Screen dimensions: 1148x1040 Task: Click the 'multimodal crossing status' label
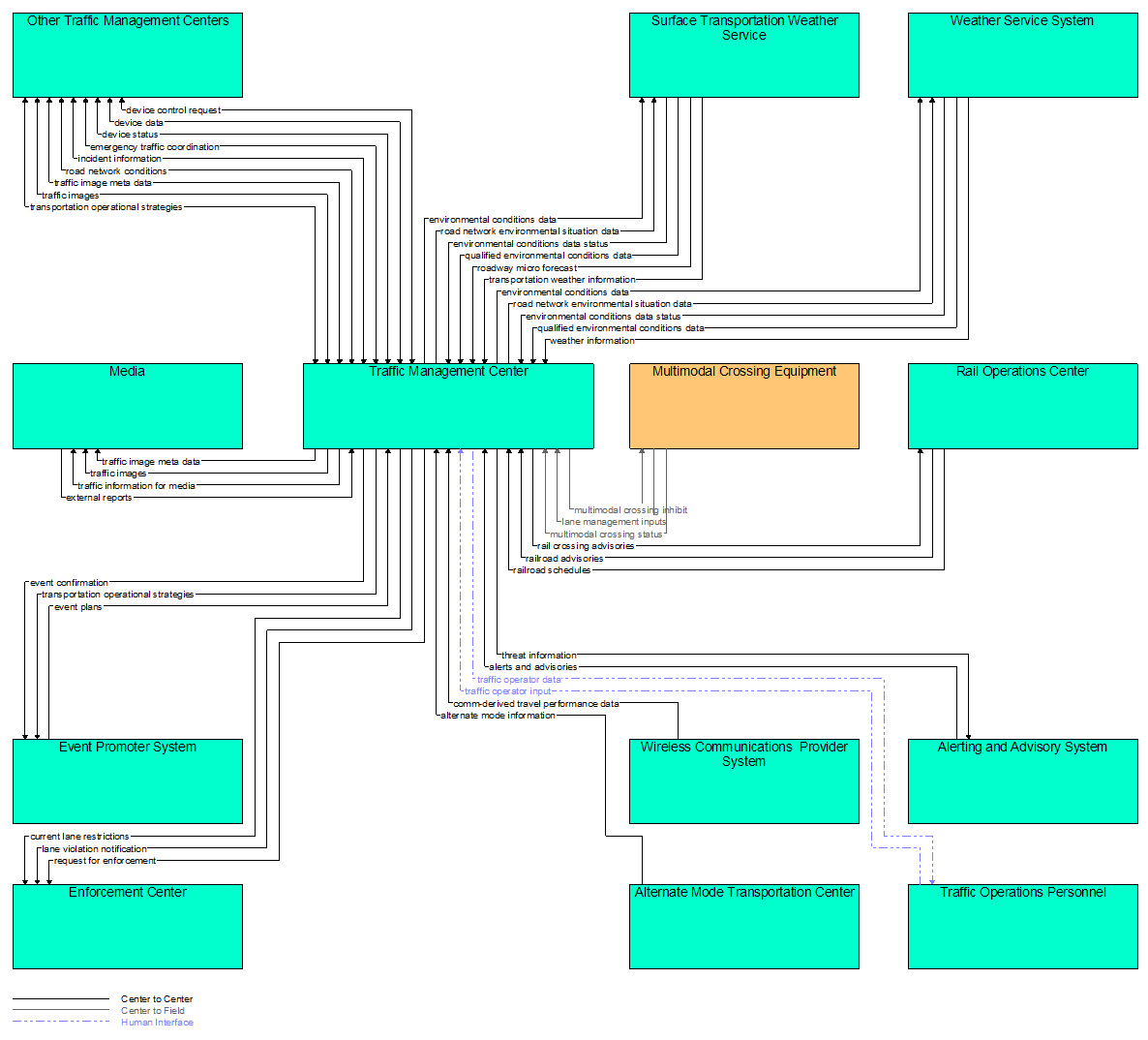pos(606,535)
